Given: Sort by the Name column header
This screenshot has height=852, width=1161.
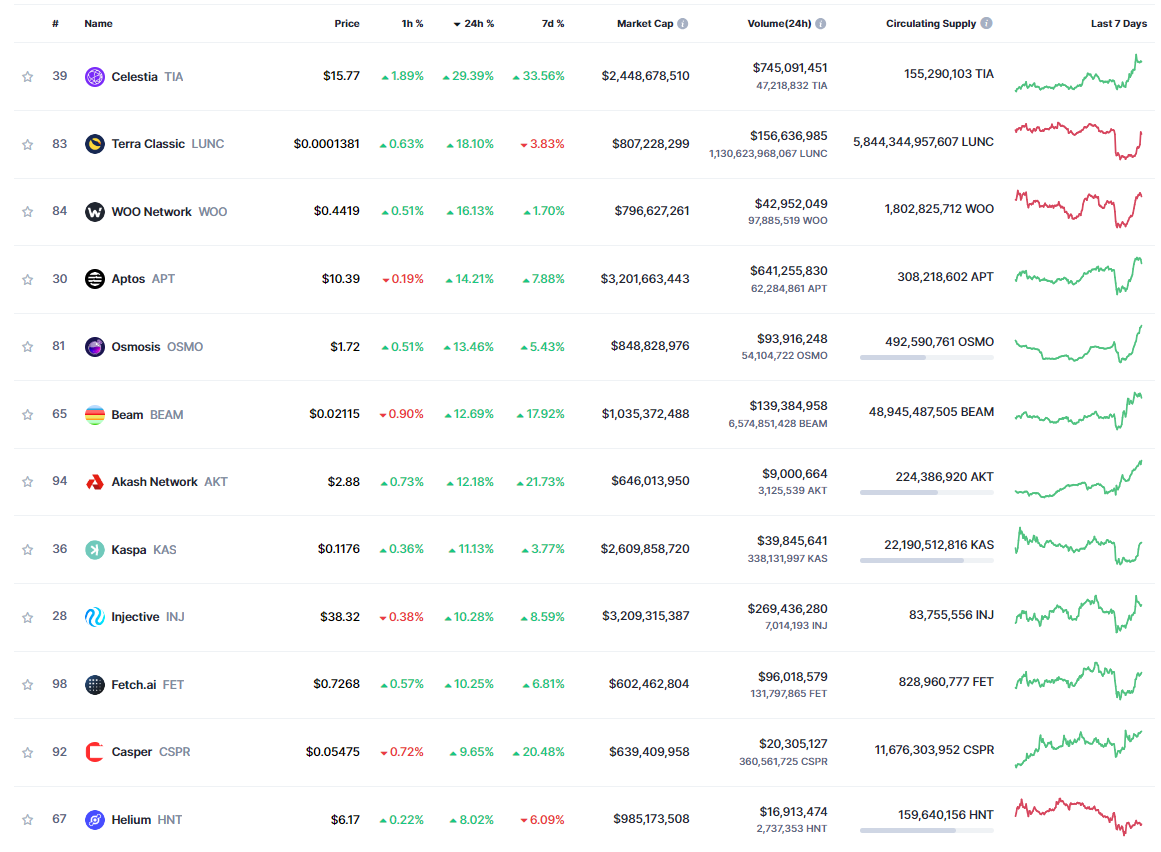Looking at the screenshot, I should click(x=98, y=24).
